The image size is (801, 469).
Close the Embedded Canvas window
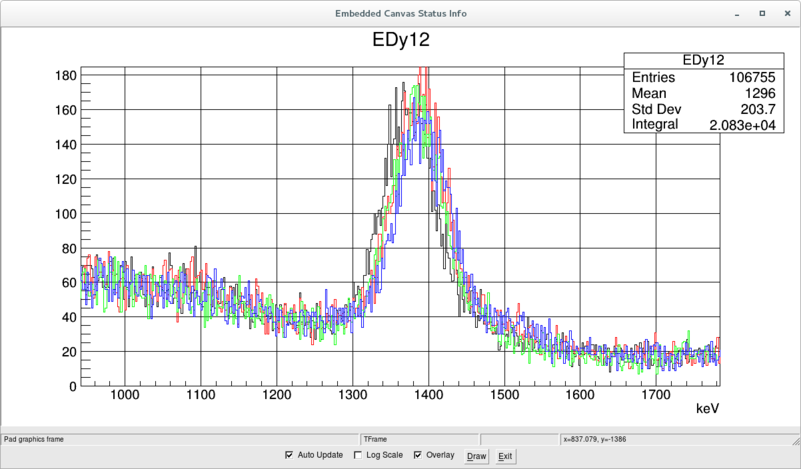point(785,13)
